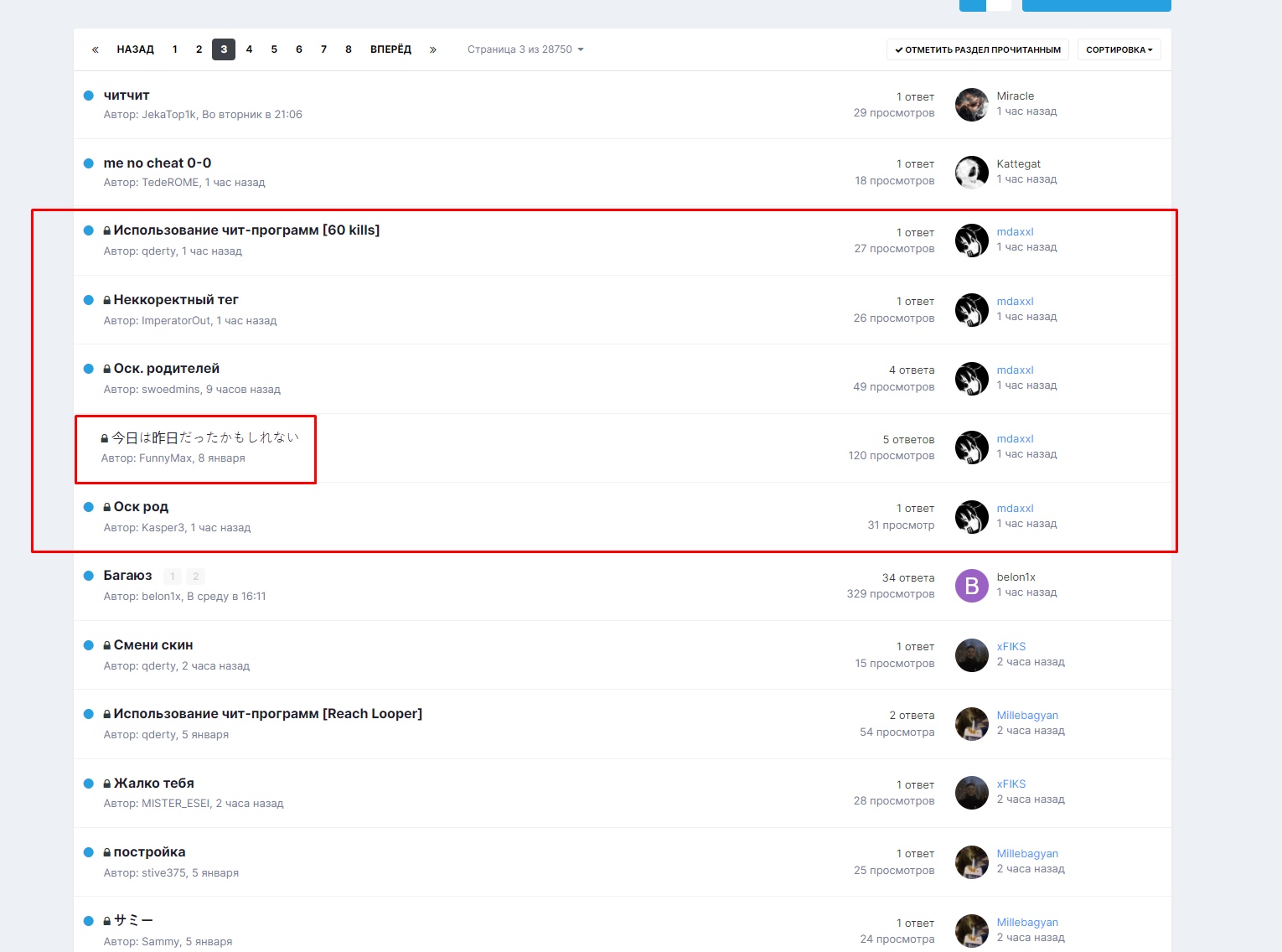The width and height of the screenshot is (1282, 952).
Task: Click the last-page double-arrow pagination icon
Action: click(x=433, y=49)
